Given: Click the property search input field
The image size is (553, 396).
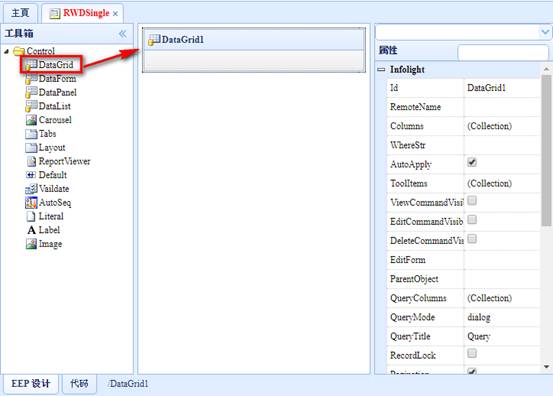Looking at the screenshot, I should click(x=503, y=53).
